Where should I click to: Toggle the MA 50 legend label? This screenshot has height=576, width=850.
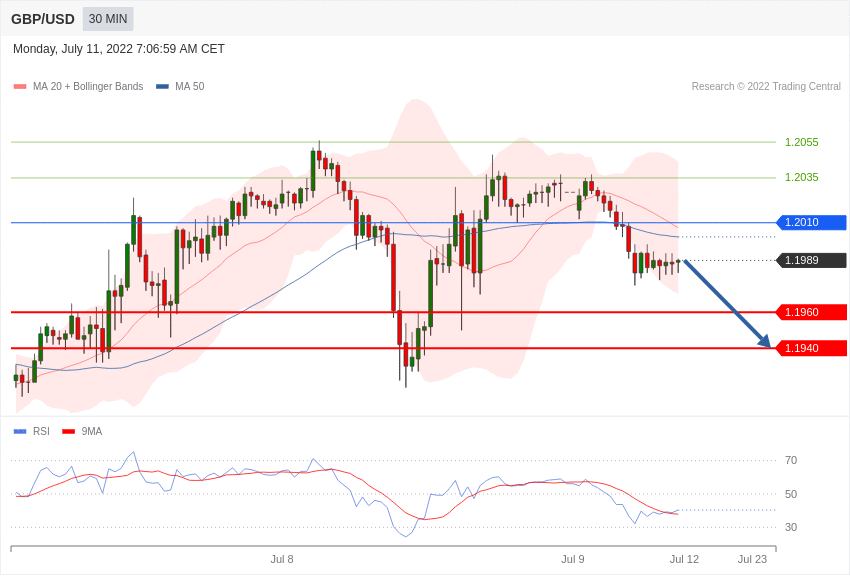point(190,87)
